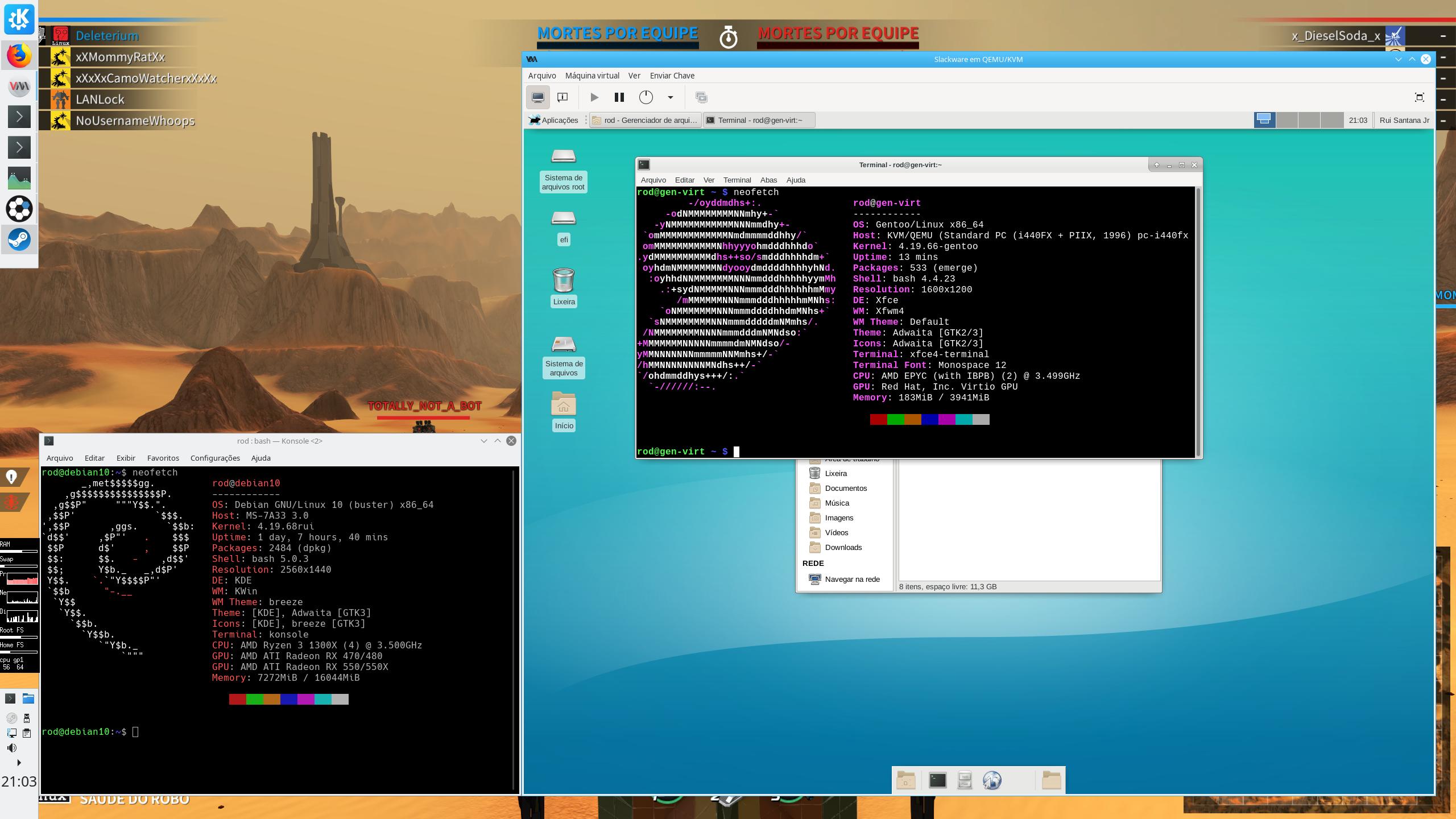Toggle VM snapshots management button
This screenshot has width=1456, height=819.
tap(701, 97)
